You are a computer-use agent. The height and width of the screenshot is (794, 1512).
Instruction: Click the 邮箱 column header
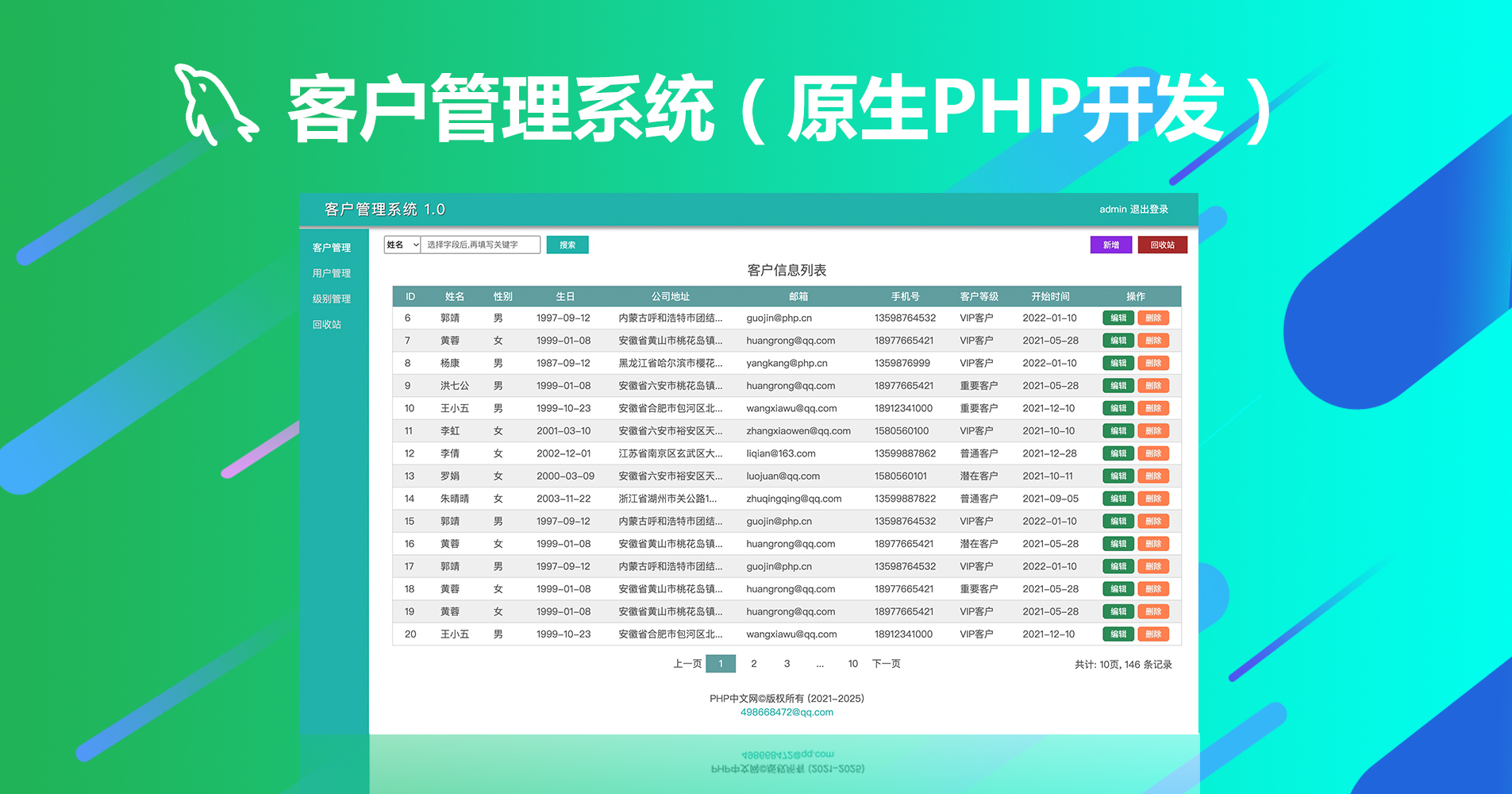798,296
